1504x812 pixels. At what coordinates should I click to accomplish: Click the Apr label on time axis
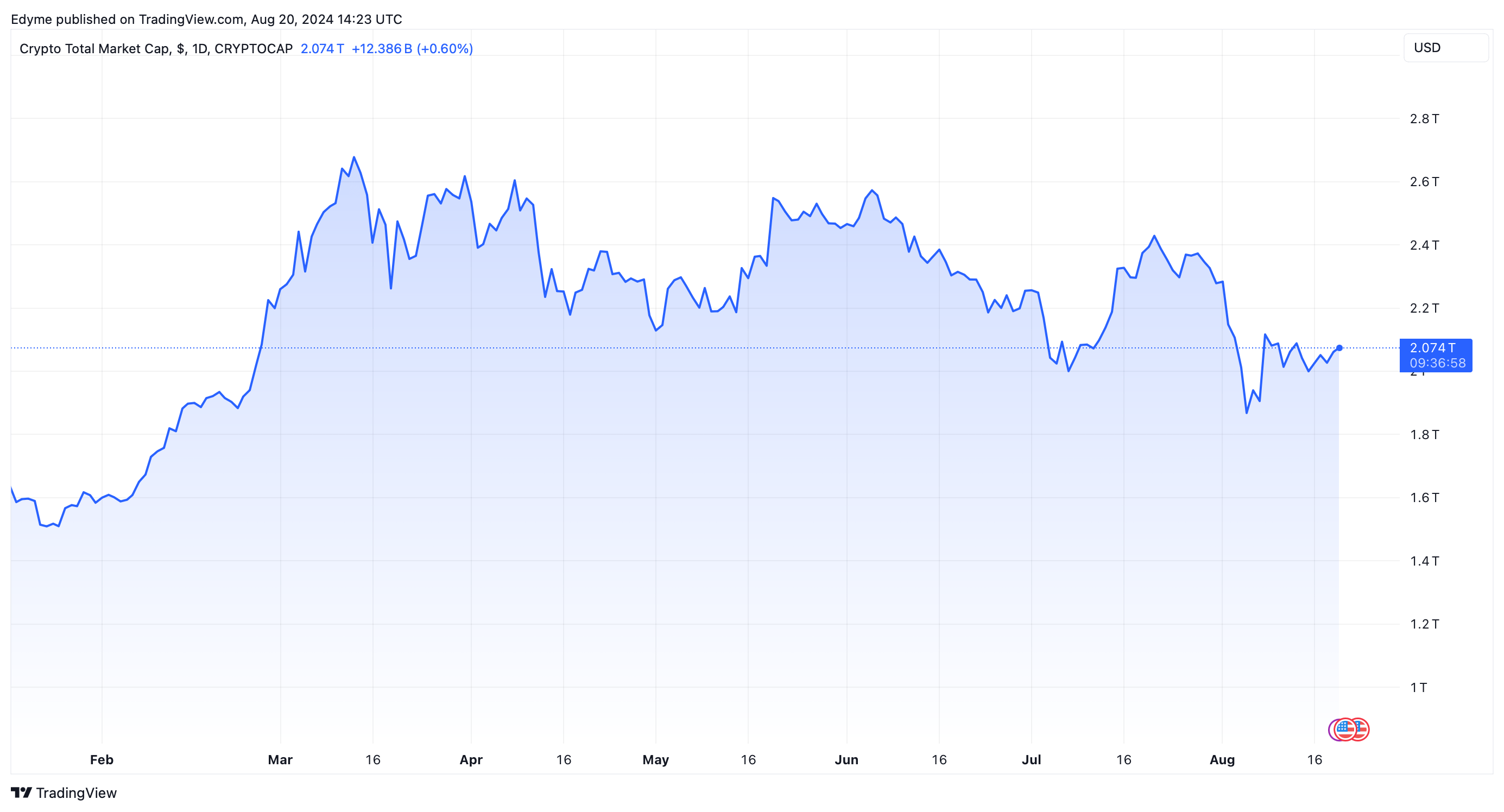pyautogui.click(x=471, y=760)
